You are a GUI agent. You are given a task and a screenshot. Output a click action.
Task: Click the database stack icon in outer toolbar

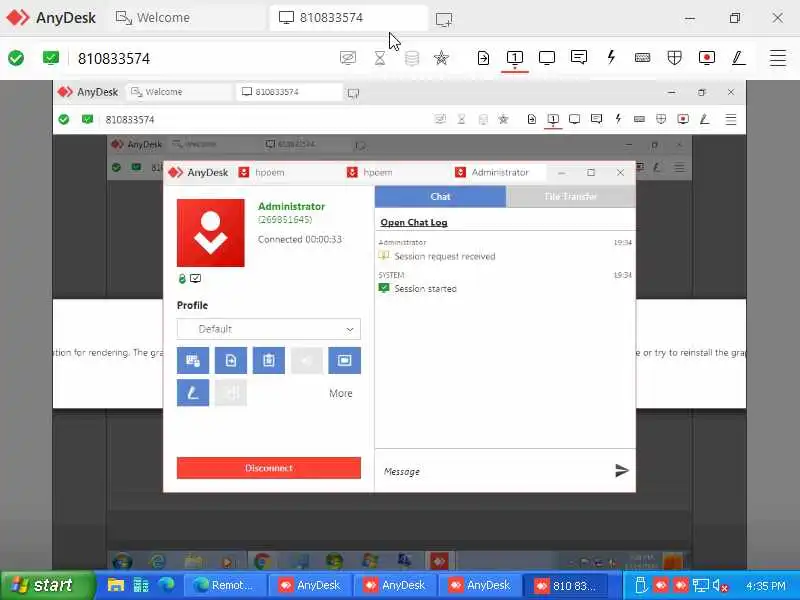[x=412, y=58]
